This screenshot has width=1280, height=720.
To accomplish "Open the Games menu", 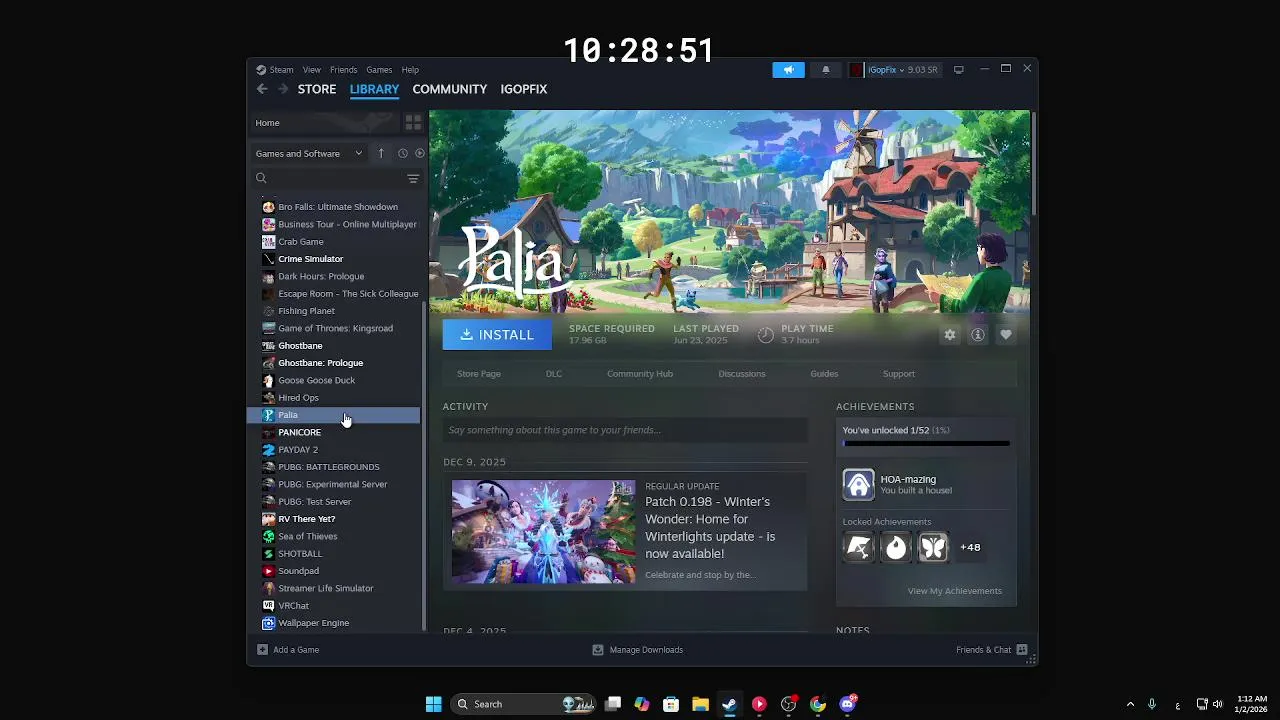I will point(379,70).
